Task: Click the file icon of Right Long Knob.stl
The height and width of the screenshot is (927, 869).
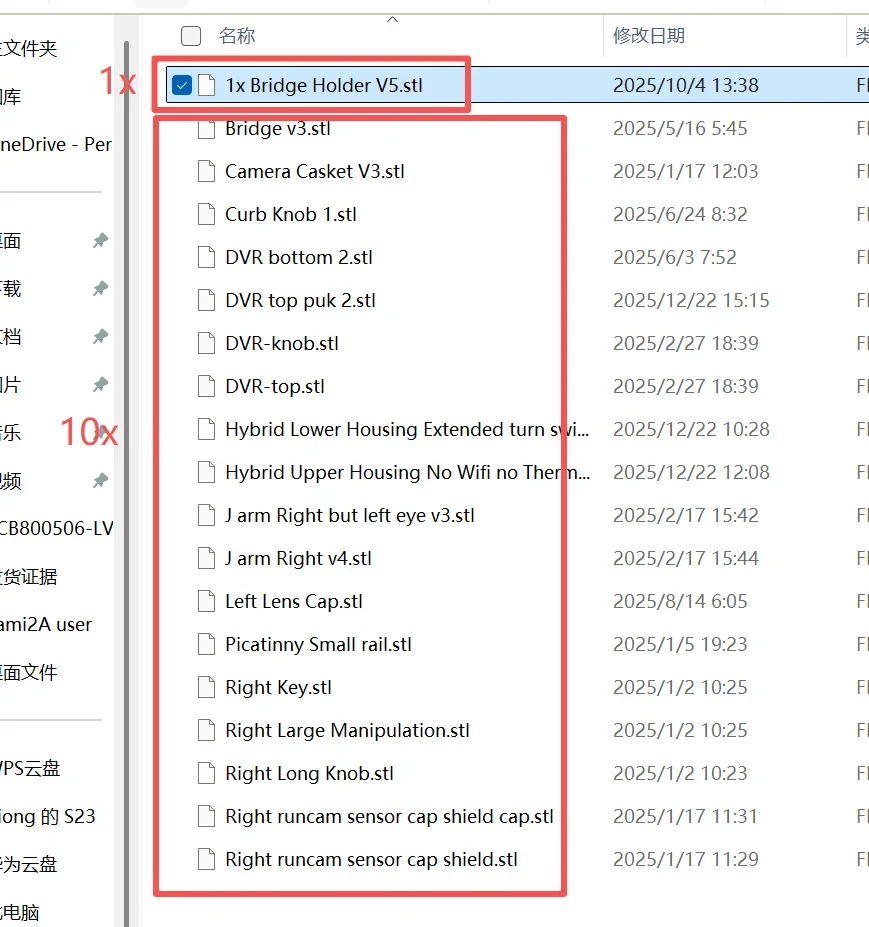Action: click(x=206, y=773)
